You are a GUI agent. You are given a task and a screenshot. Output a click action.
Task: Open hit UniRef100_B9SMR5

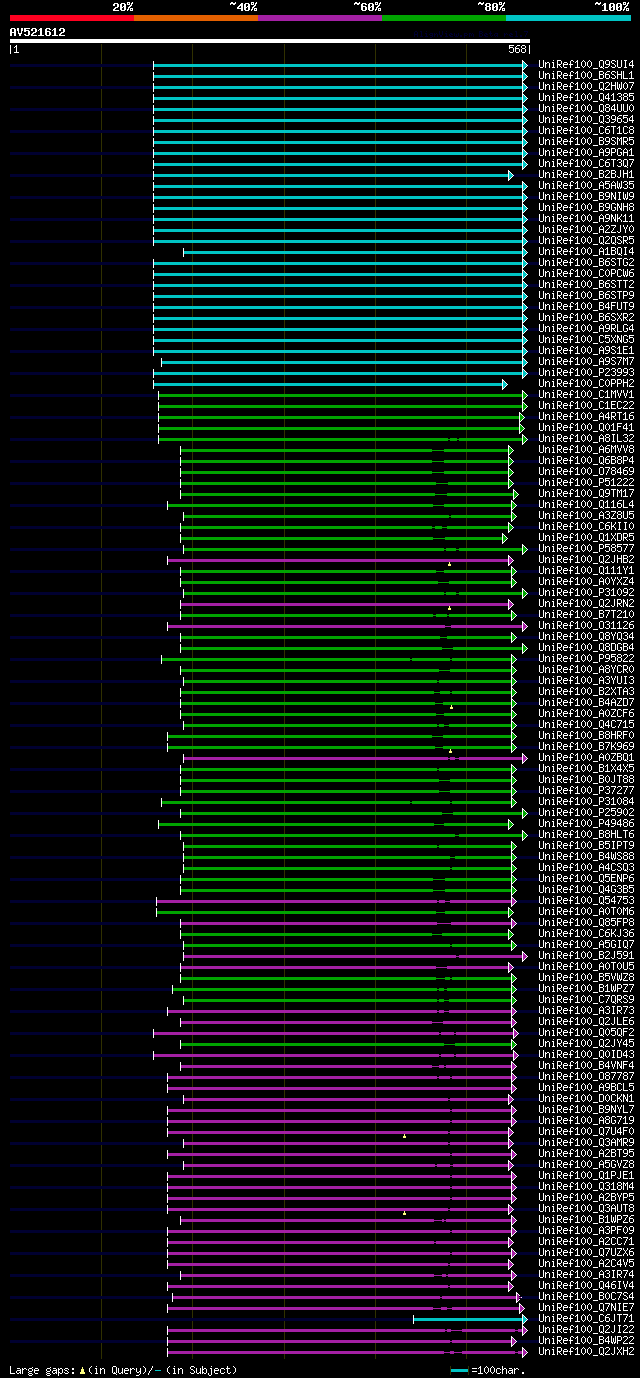586,141
